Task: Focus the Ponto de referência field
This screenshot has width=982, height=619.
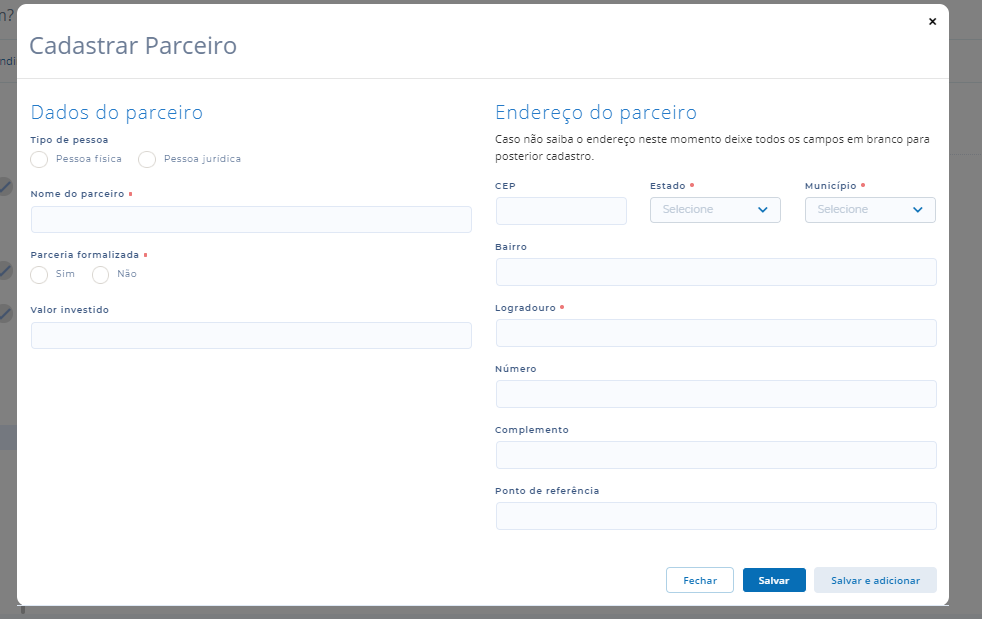Action: (716, 516)
